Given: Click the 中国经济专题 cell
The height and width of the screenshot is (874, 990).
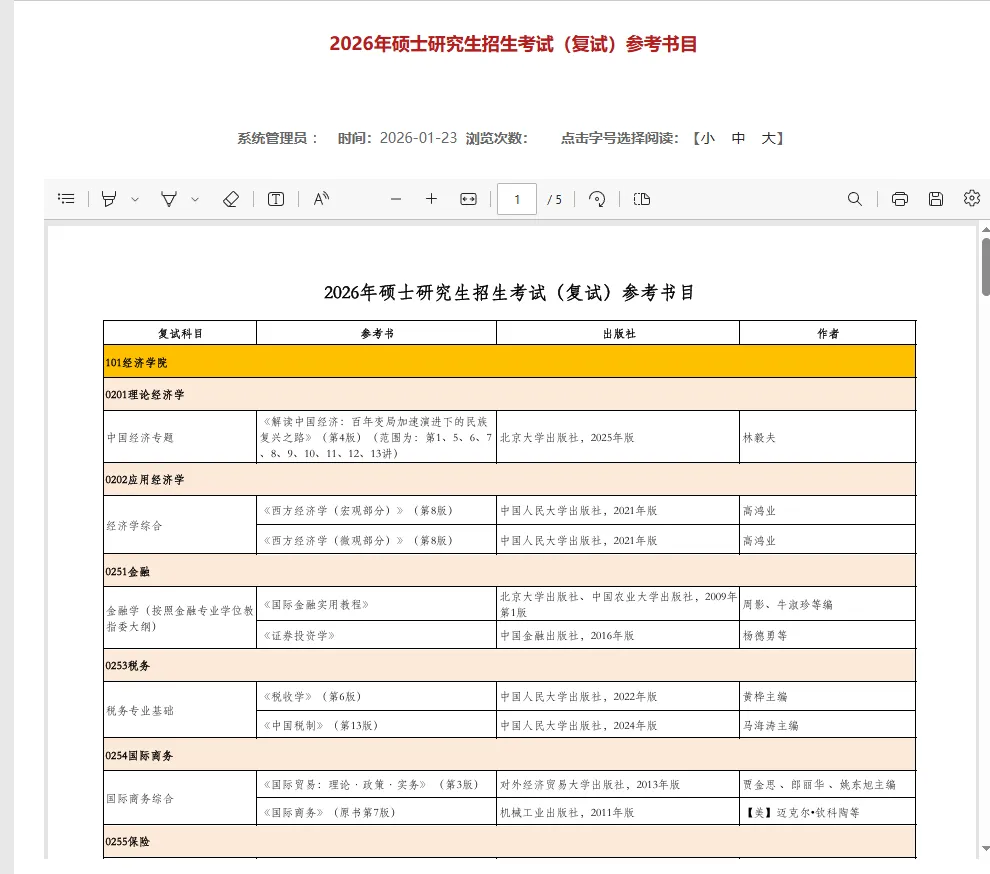Looking at the screenshot, I should pyautogui.click(x=180, y=437).
